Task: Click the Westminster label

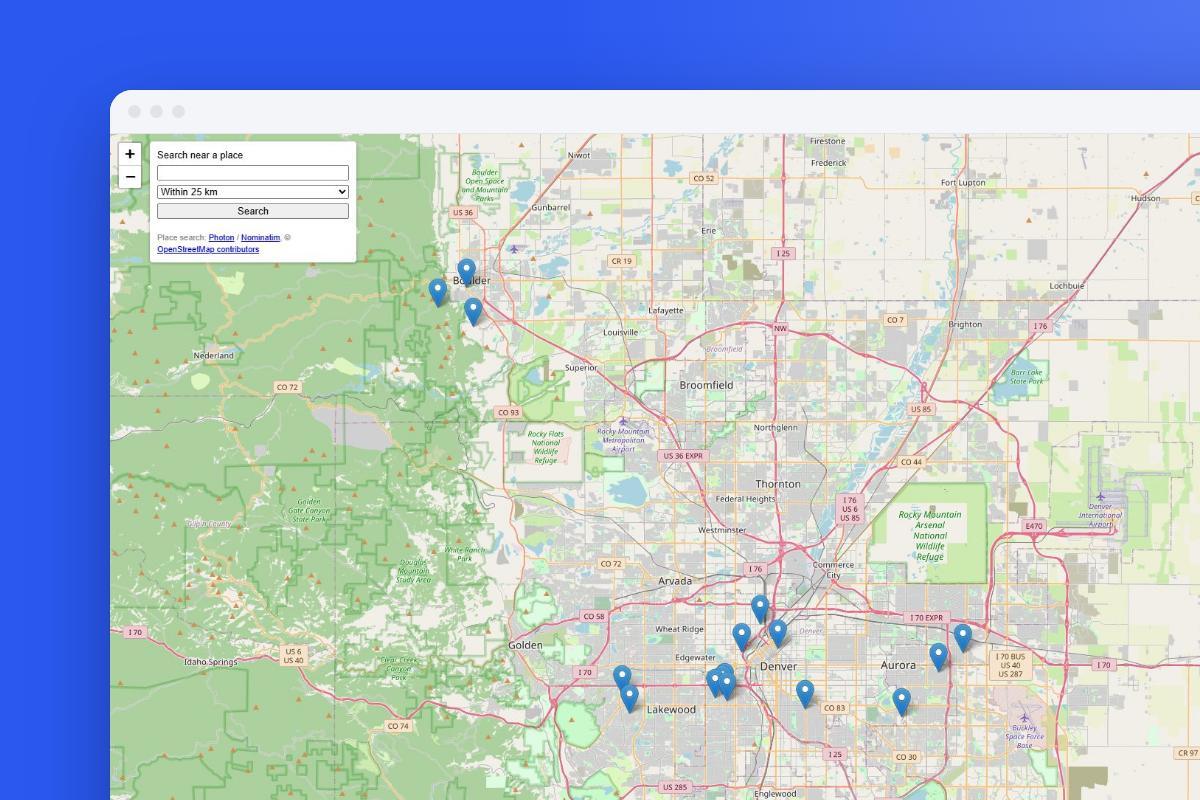Action: 722,530
